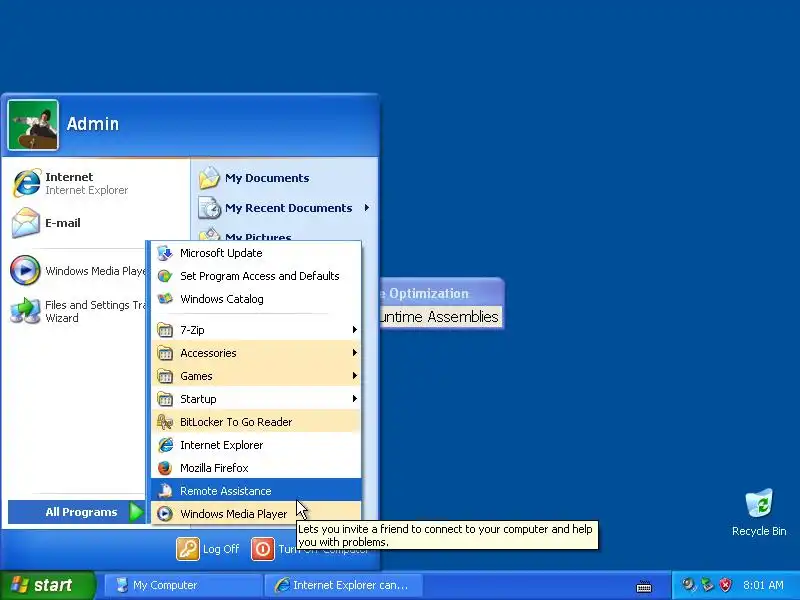Click the network connection tray icon
This screenshot has height=600, width=800.
[x=707, y=585]
